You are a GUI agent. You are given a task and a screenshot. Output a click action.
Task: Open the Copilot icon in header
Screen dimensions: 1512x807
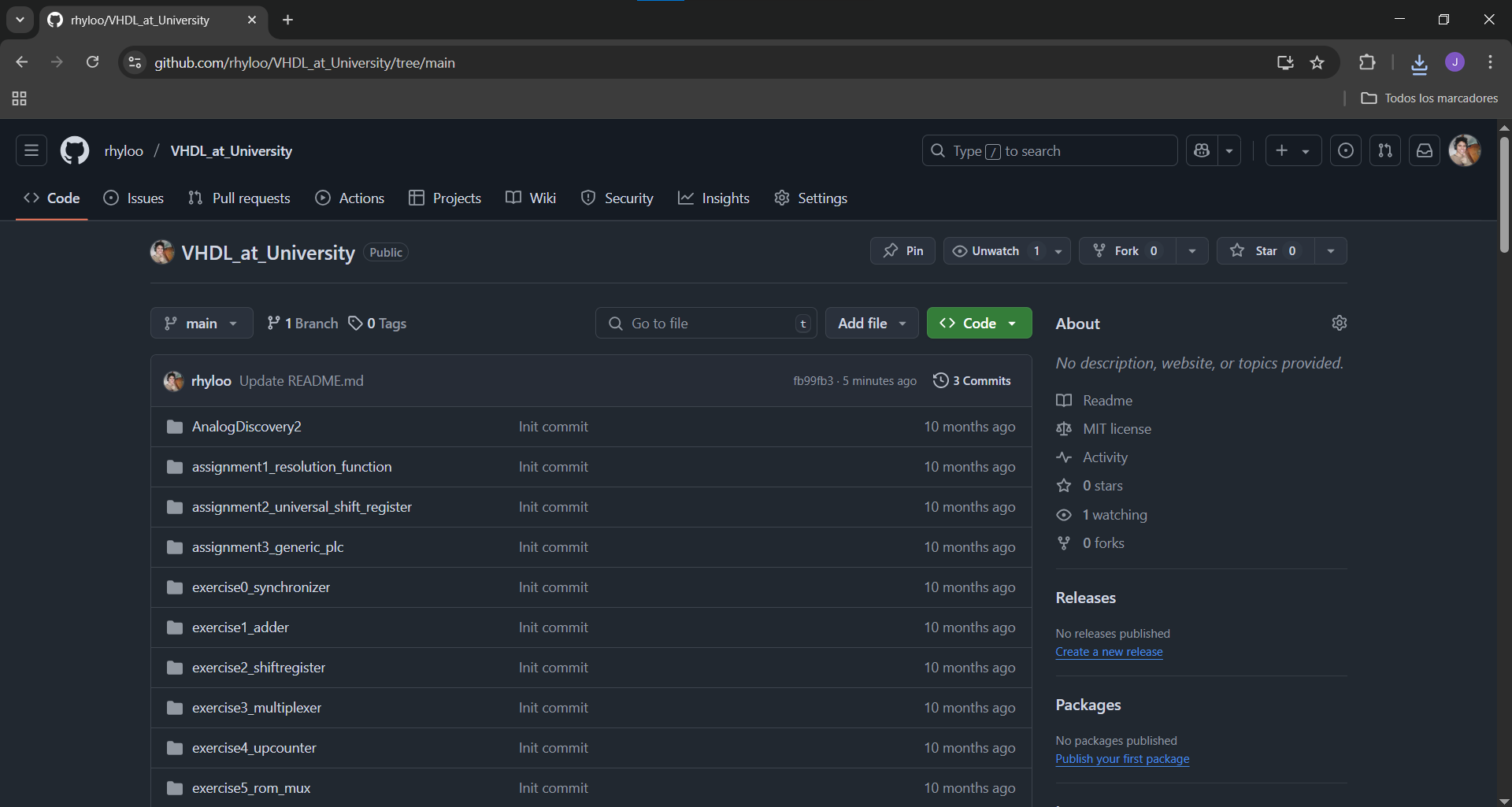pos(1202,150)
